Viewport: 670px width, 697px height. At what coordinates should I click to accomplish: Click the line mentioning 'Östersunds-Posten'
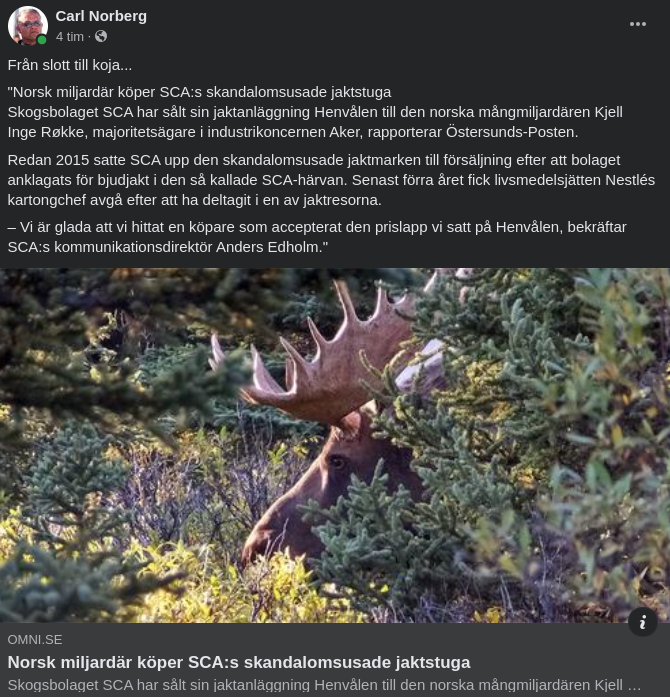coord(292,132)
